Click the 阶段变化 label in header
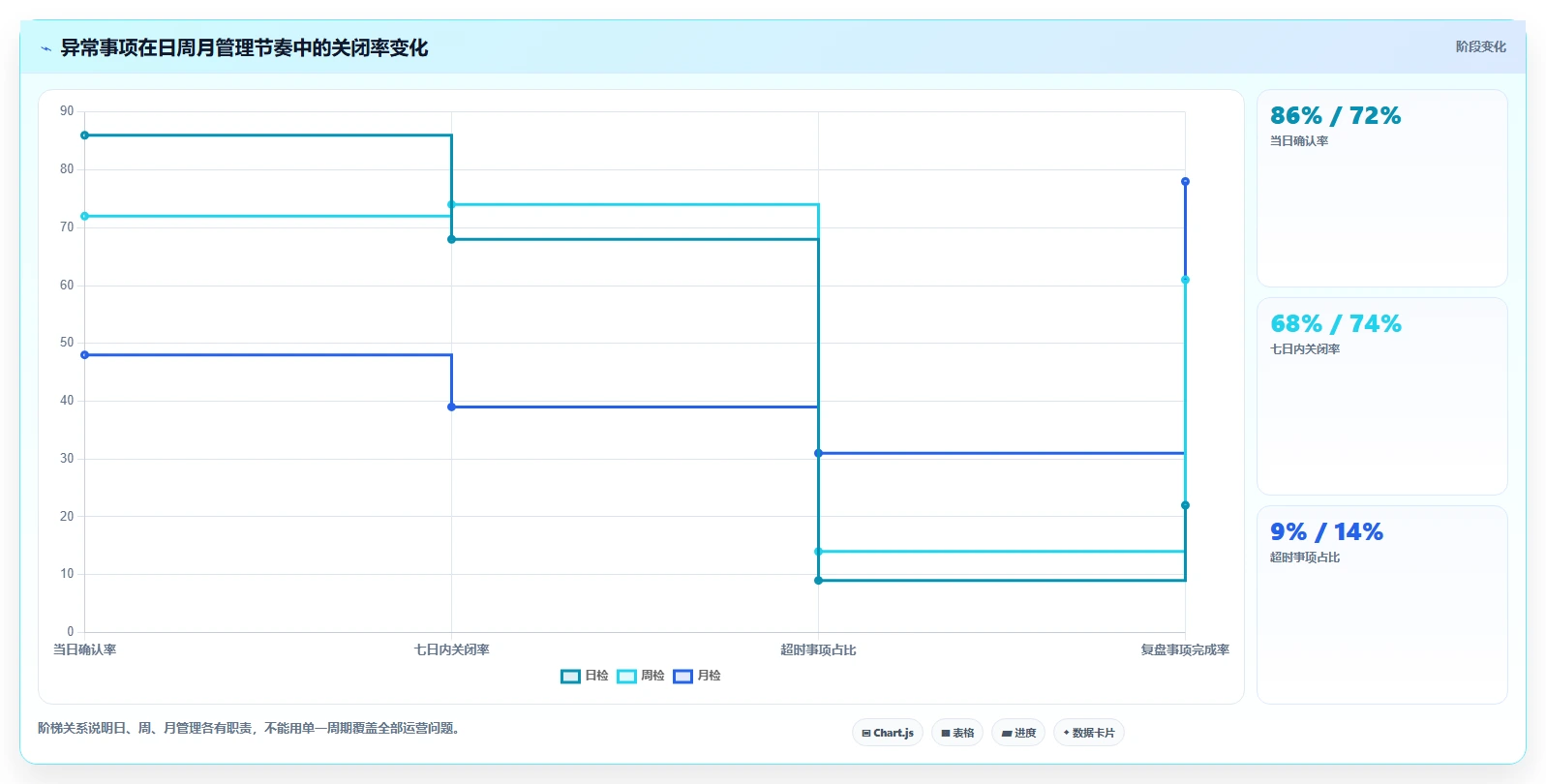This screenshot has width=1546, height=784. [x=1480, y=46]
